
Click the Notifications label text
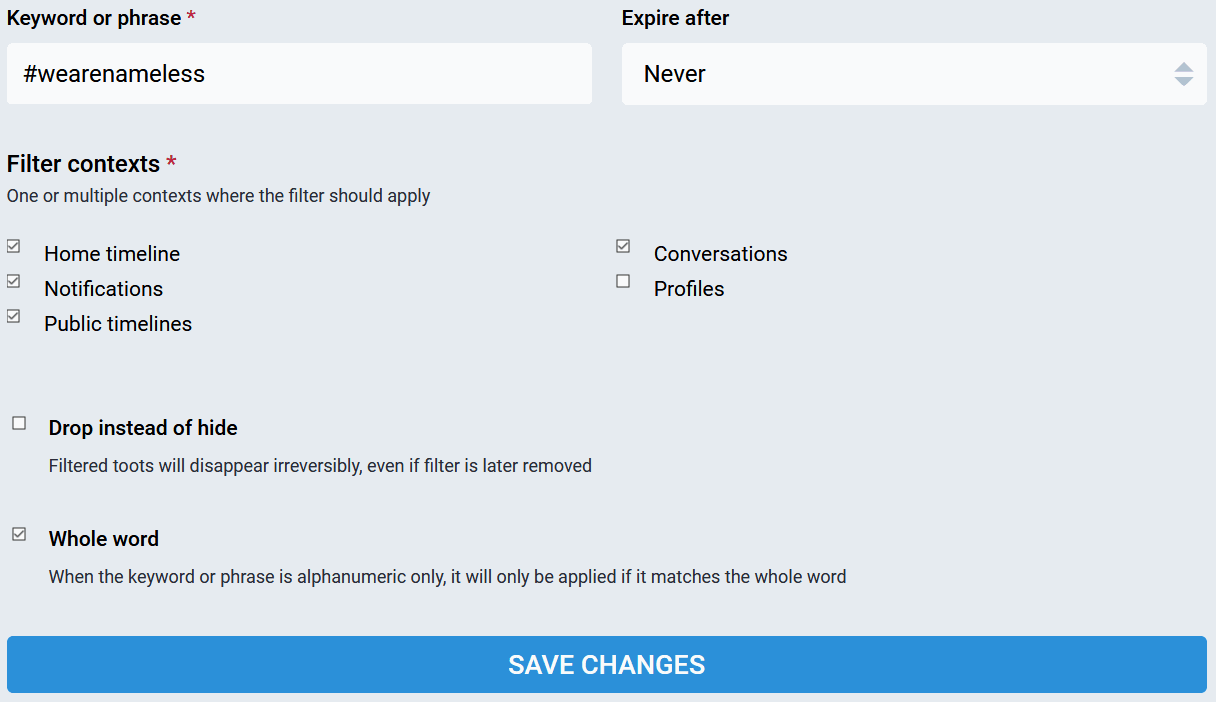point(103,289)
